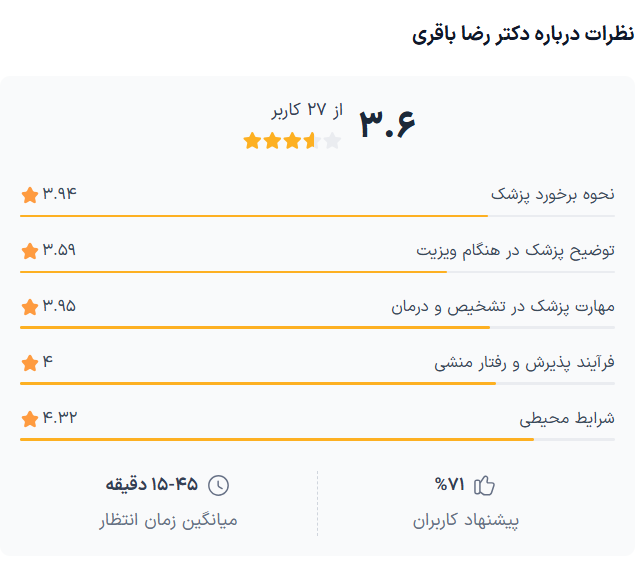Click the ۷۱% recommendation percentage
The height and width of the screenshot is (563, 644).
tap(450, 486)
